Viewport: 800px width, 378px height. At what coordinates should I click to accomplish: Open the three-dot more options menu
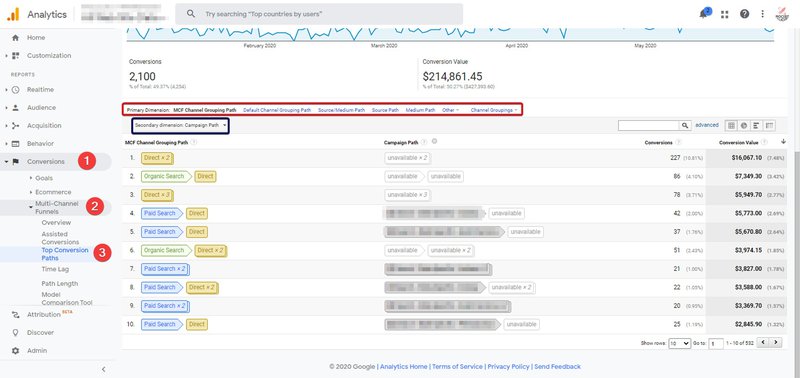tap(763, 14)
